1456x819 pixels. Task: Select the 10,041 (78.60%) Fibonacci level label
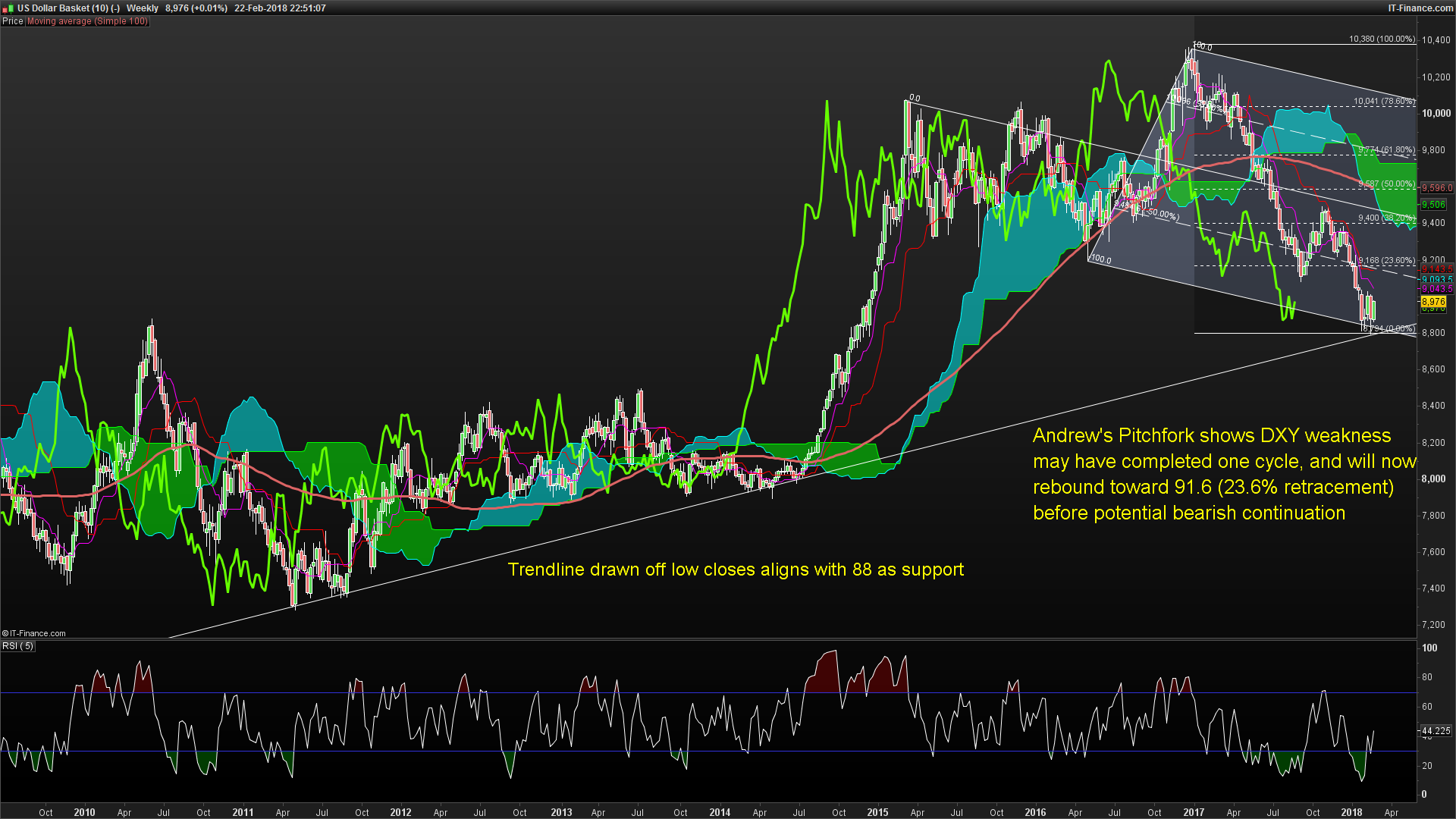click(x=1384, y=101)
